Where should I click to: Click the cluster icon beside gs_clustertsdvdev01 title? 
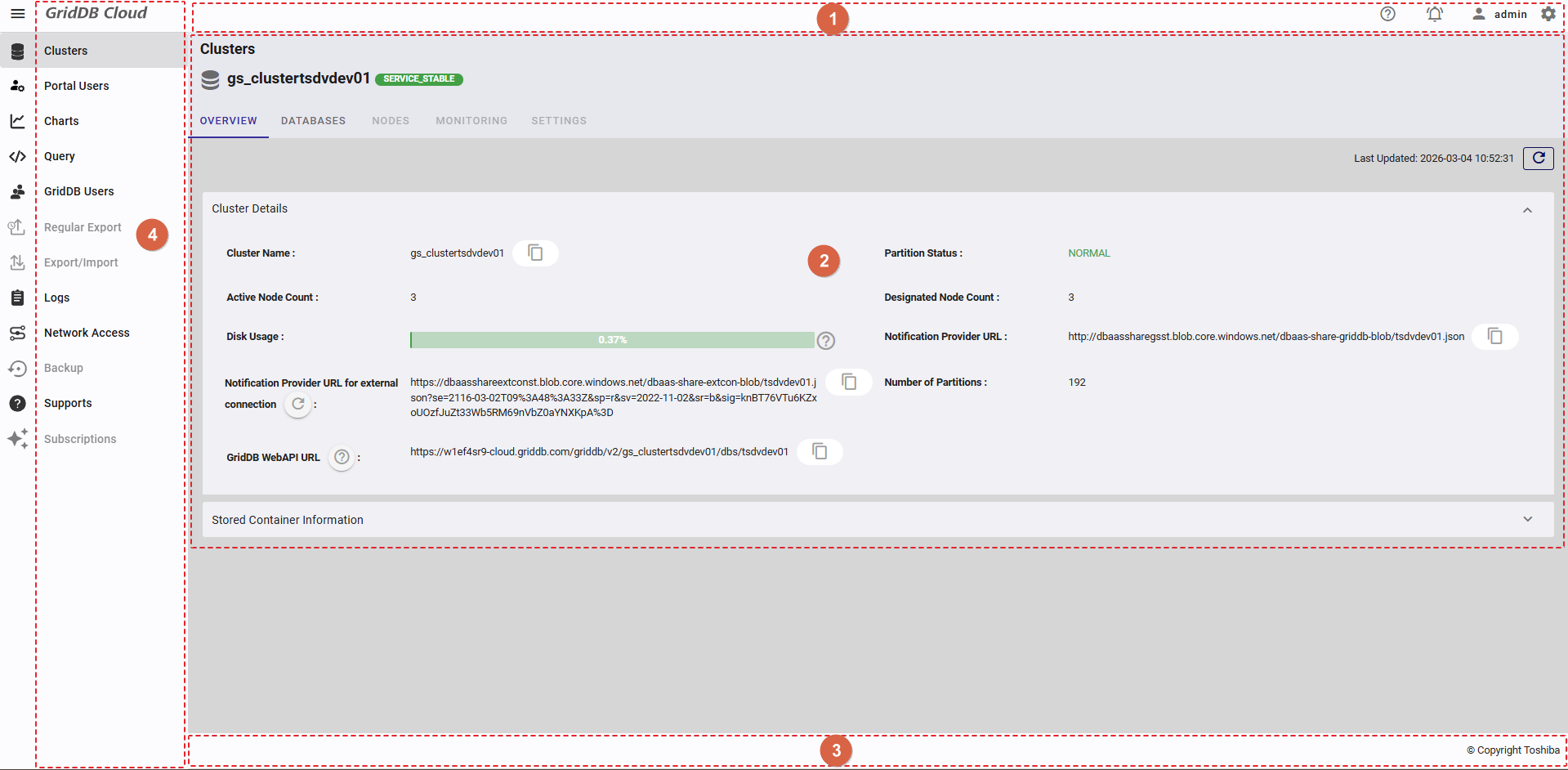[211, 79]
